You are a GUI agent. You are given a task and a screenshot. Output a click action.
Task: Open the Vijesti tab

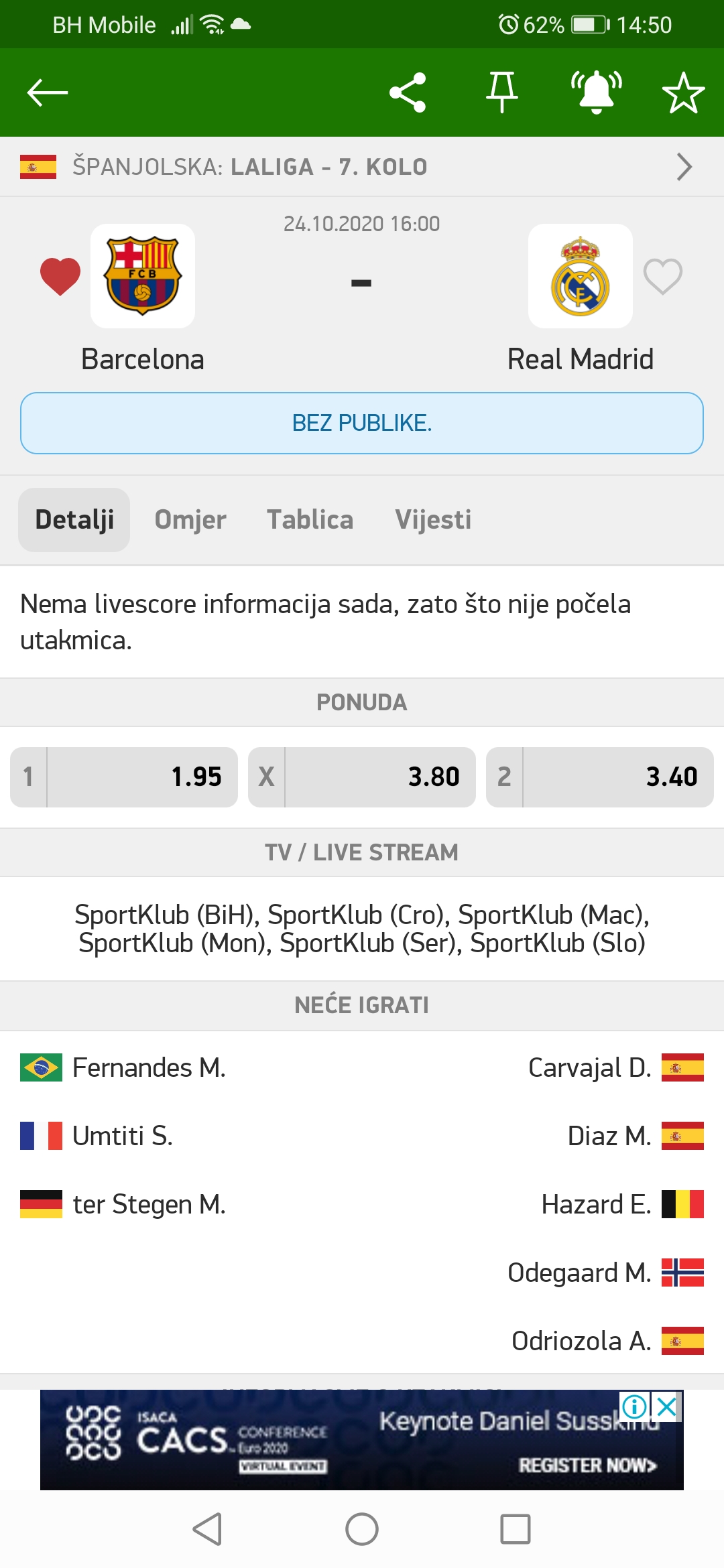click(433, 520)
